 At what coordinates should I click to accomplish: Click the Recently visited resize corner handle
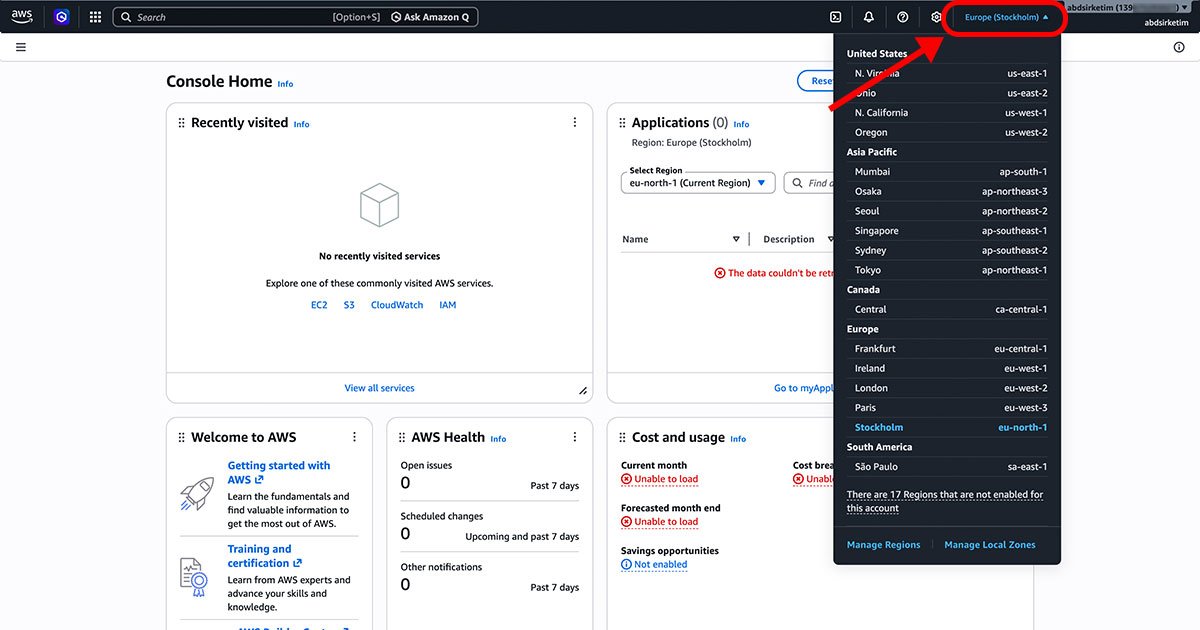click(x=583, y=391)
